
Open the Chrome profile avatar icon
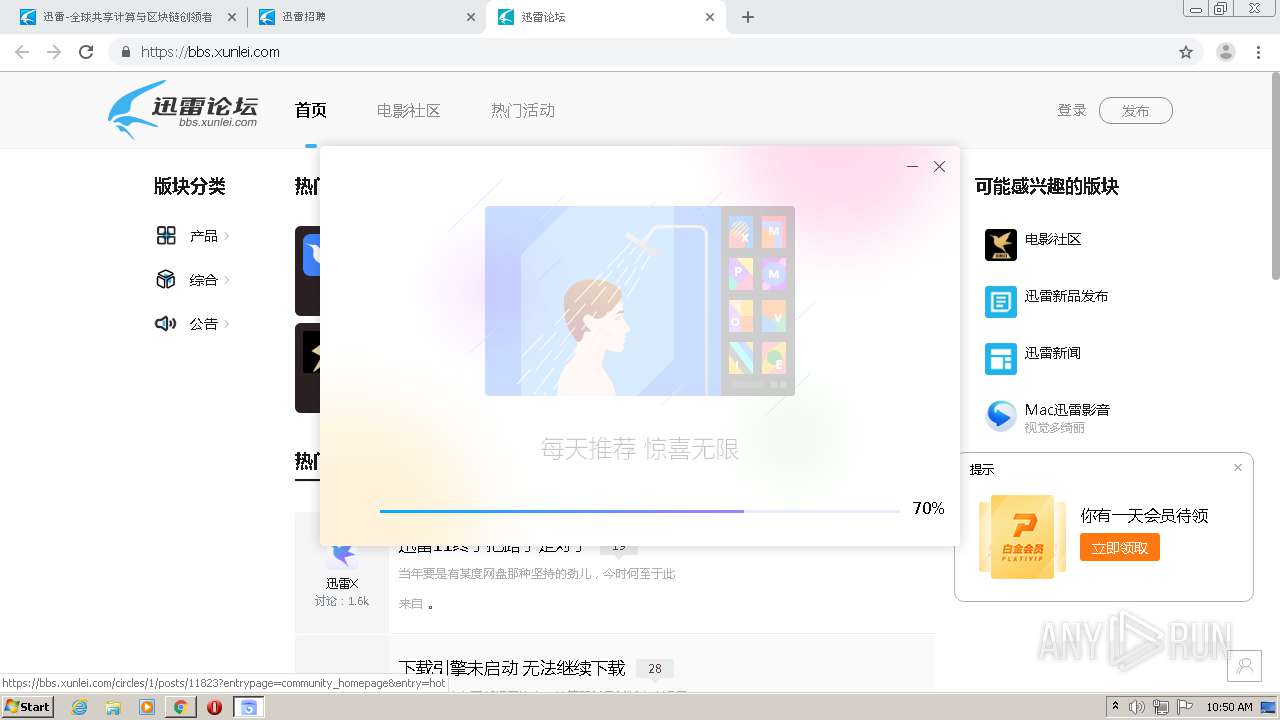1226,52
